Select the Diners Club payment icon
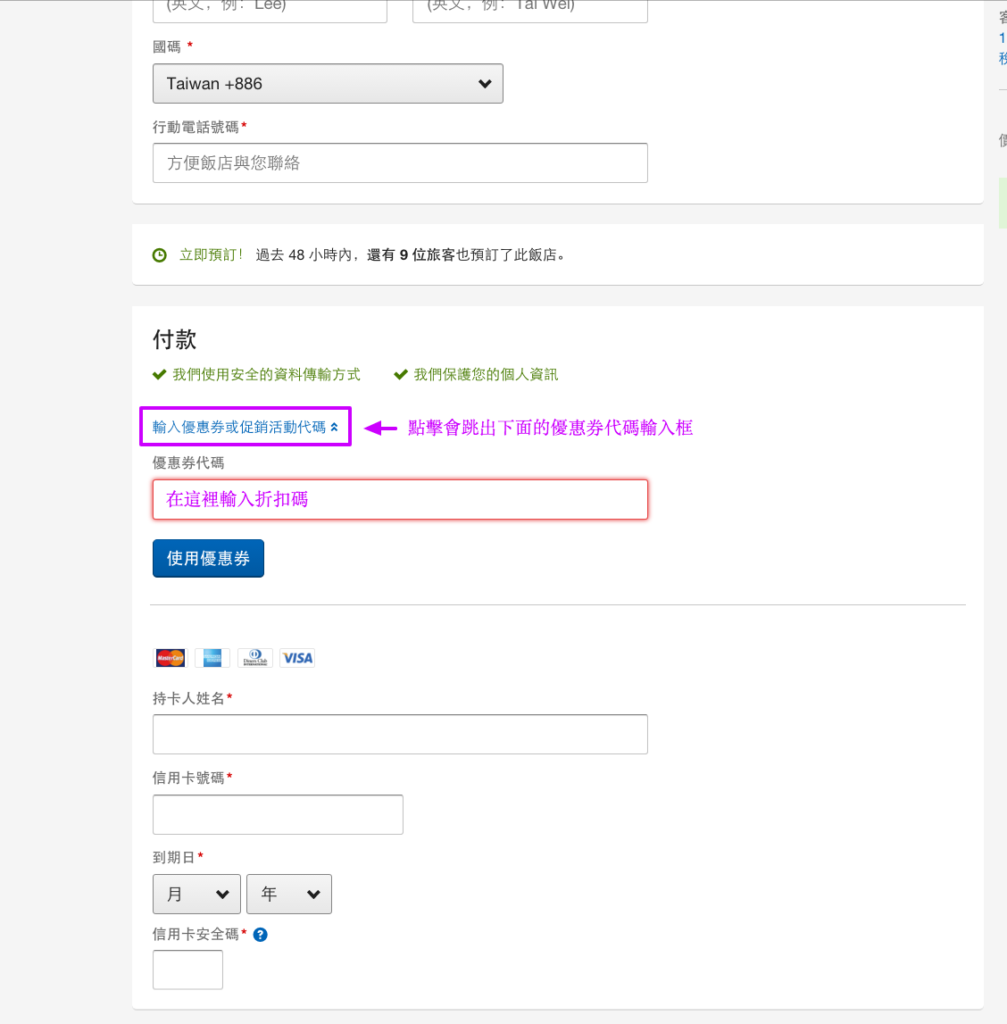1007x1024 pixels. pos(255,657)
